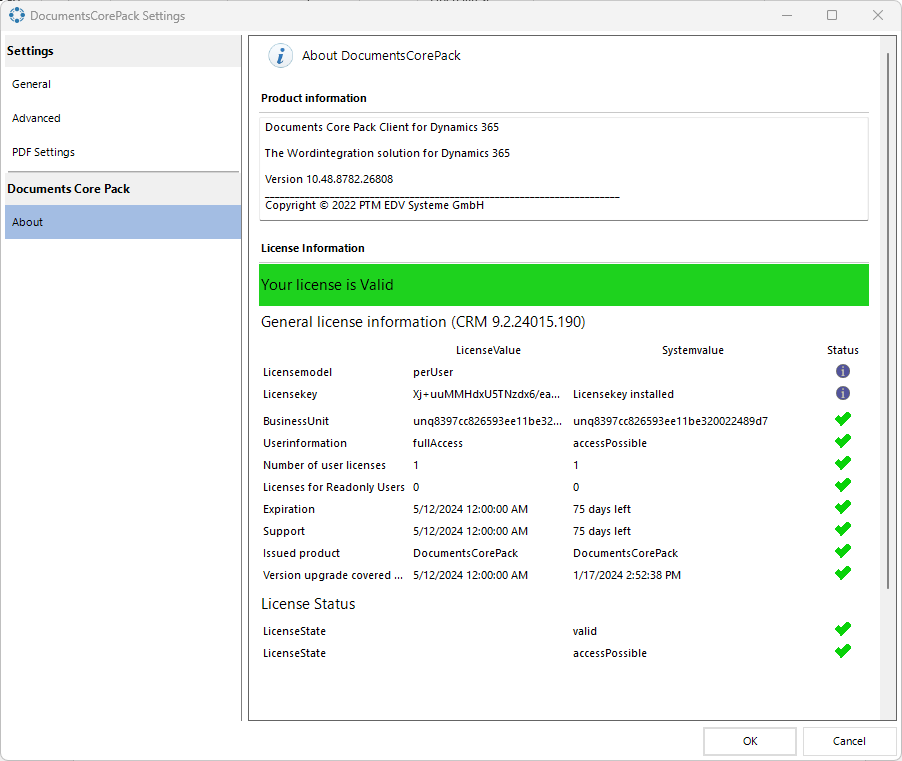902x761 pixels.
Task: Click the vertical scrollbar of the About panel
Action: pos(888,321)
